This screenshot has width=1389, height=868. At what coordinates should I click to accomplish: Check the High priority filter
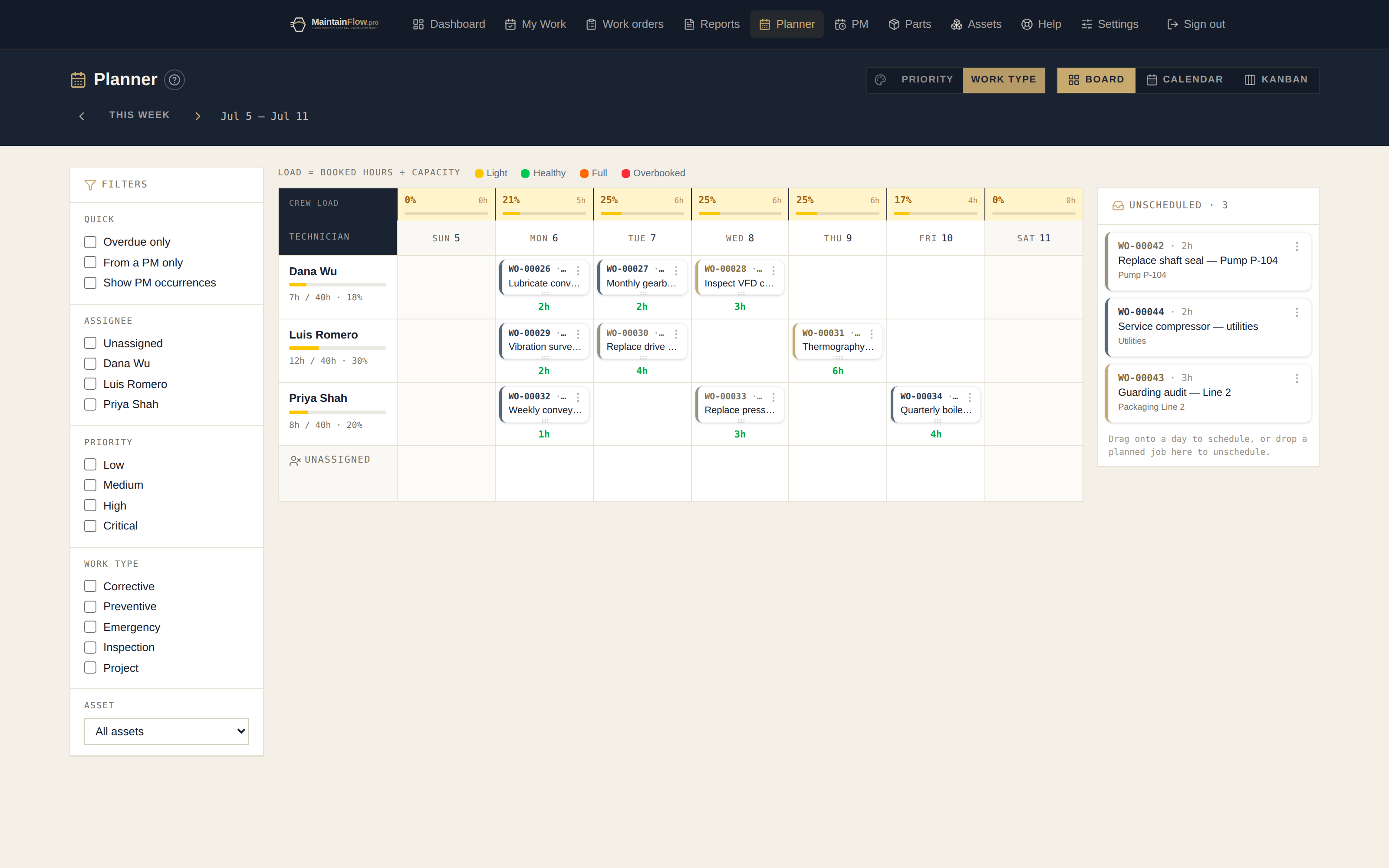point(90,506)
